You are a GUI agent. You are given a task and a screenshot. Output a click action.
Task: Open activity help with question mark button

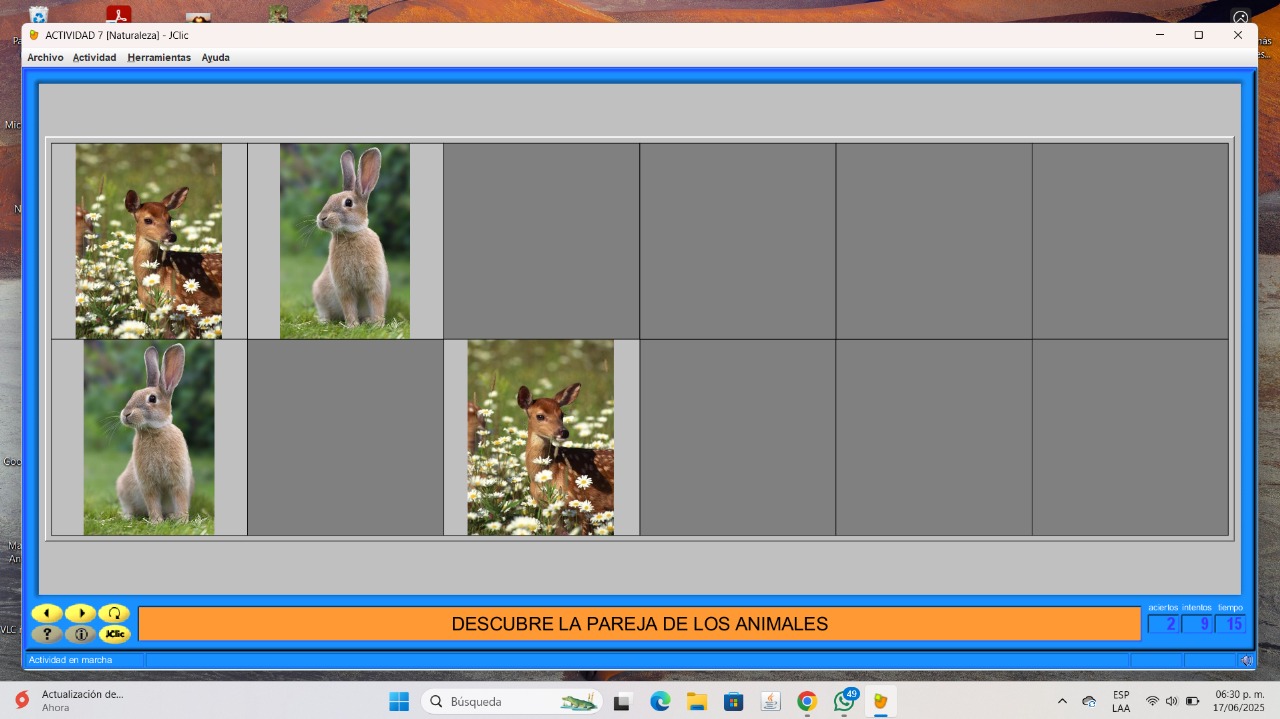46,634
